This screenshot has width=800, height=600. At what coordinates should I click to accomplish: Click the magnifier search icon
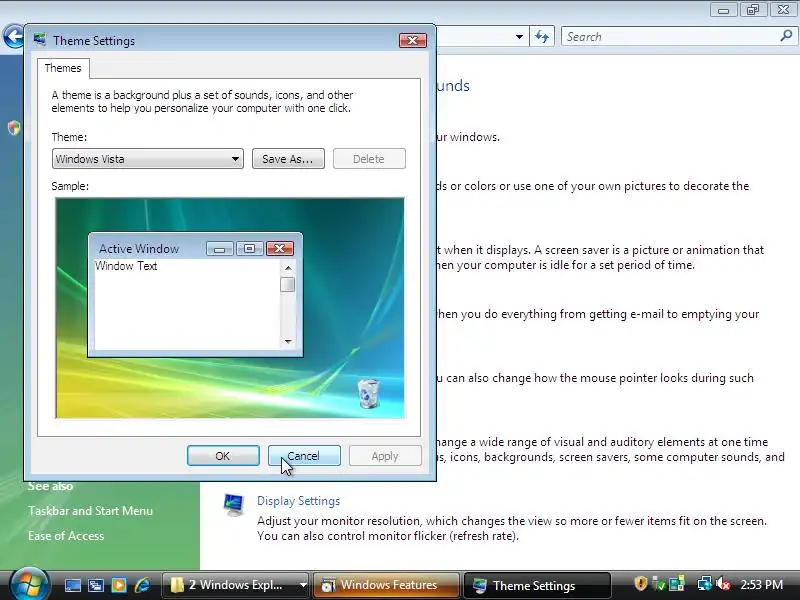click(x=786, y=36)
